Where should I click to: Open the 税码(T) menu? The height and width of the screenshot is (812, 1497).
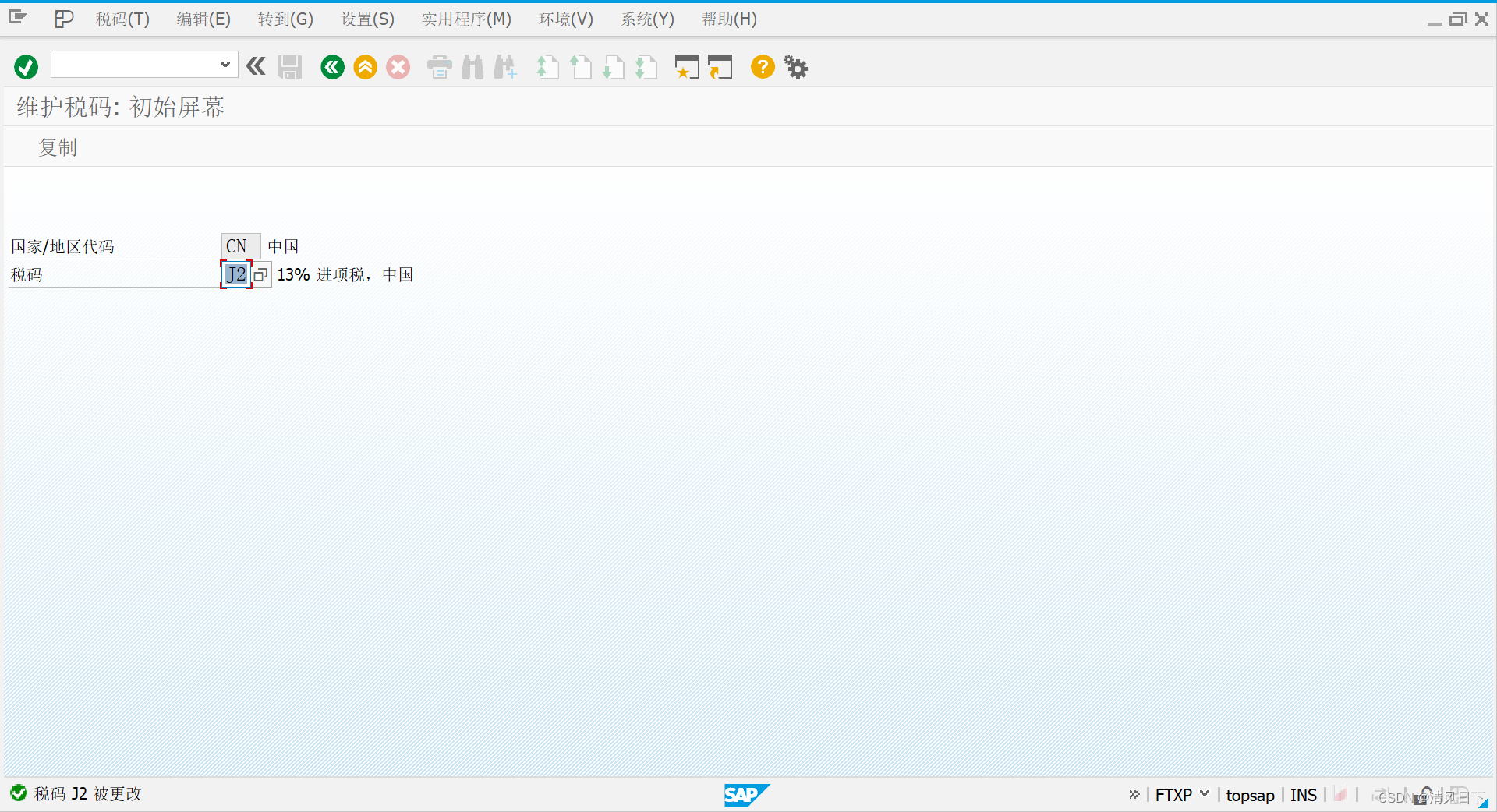122,19
